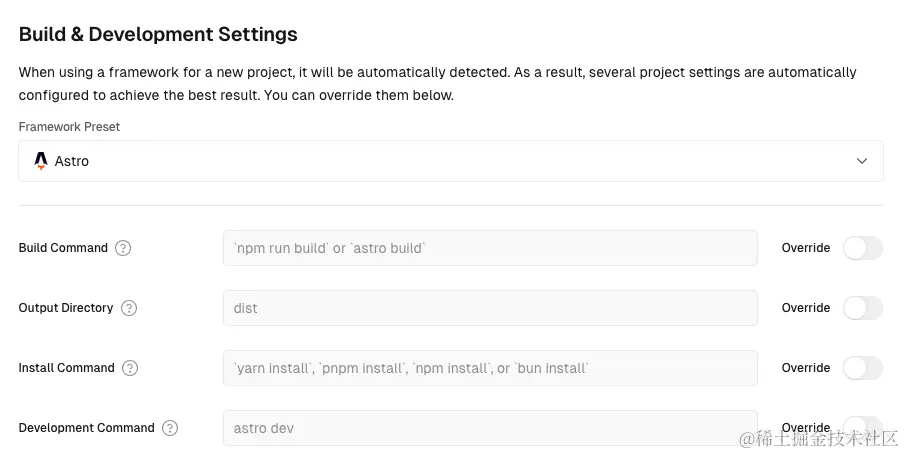Toggle the Build Command override switch
The width and height of the screenshot is (905, 455).
862,248
